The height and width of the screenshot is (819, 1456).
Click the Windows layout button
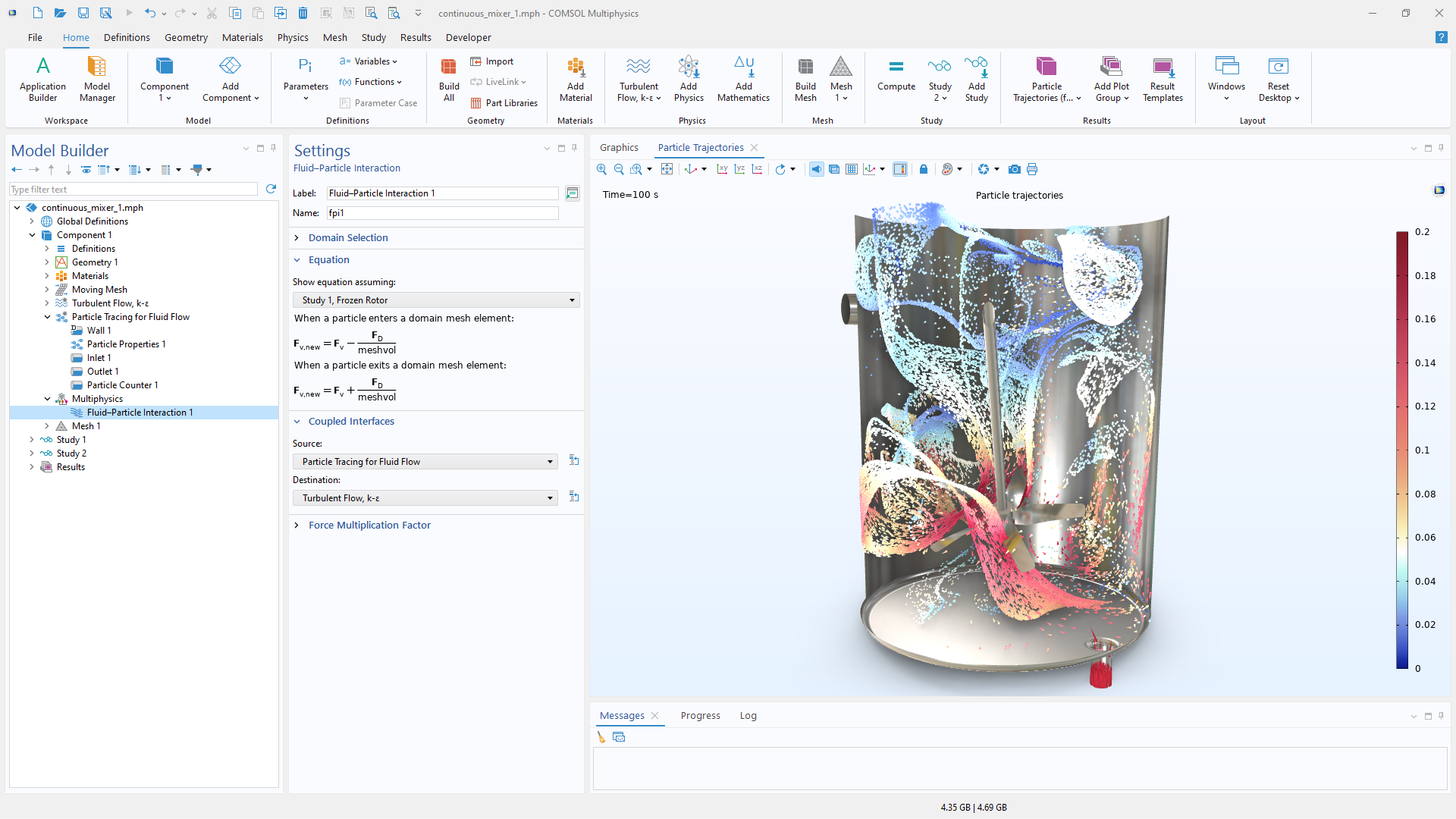tap(1226, 79)
